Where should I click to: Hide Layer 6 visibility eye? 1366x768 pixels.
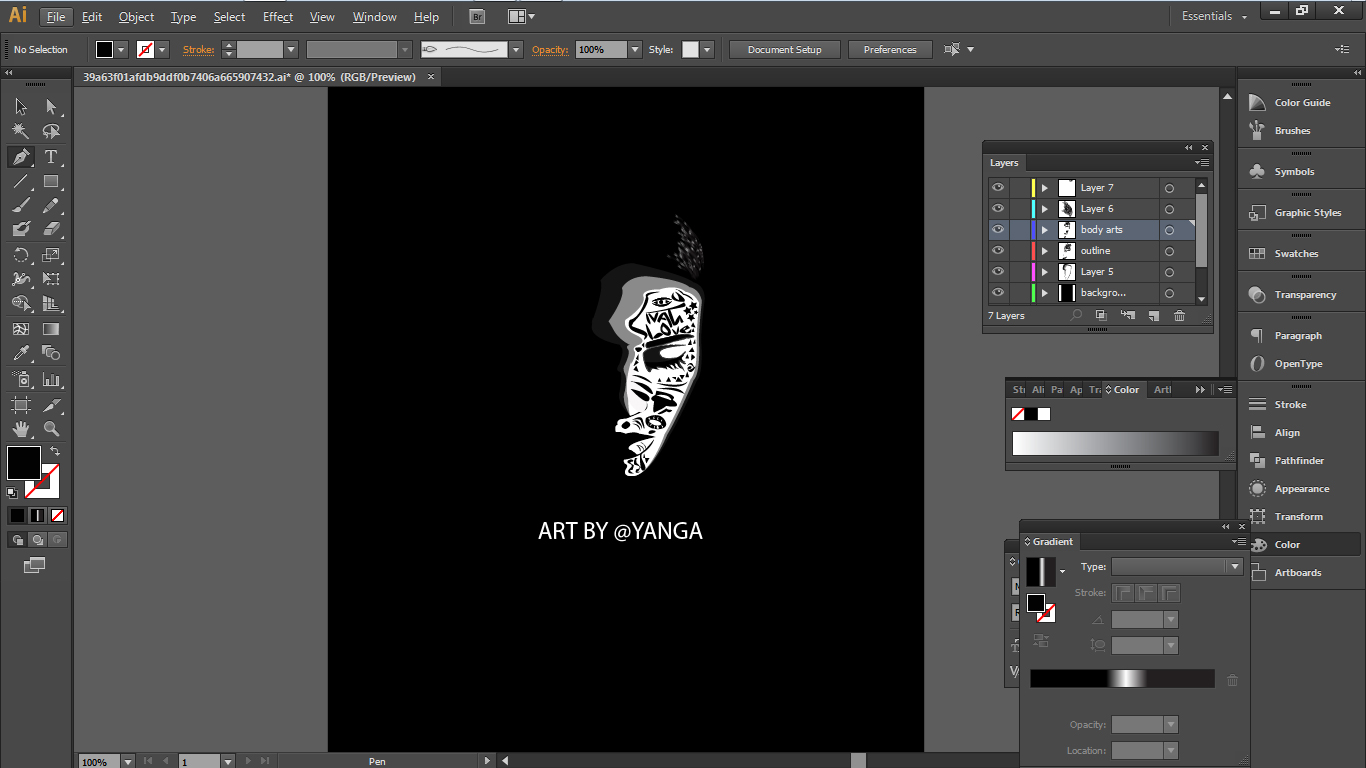point(998,209)
